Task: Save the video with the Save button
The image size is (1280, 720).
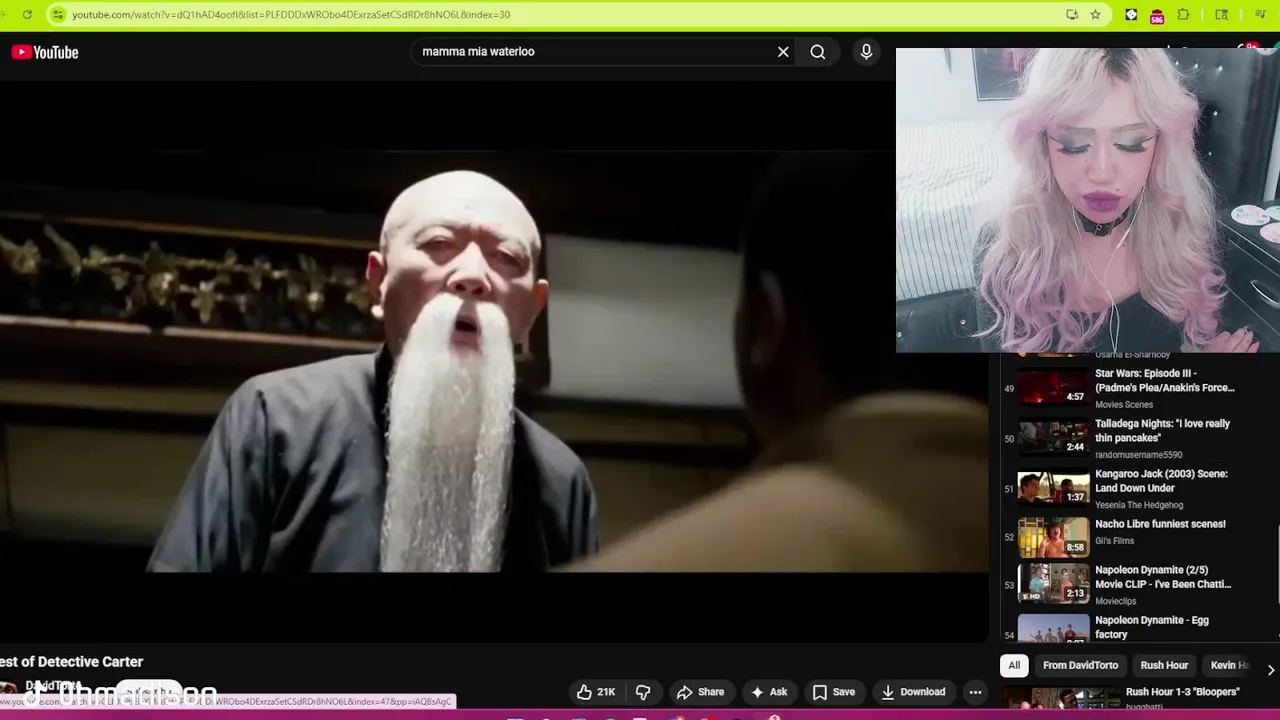Action: (833, 692)
